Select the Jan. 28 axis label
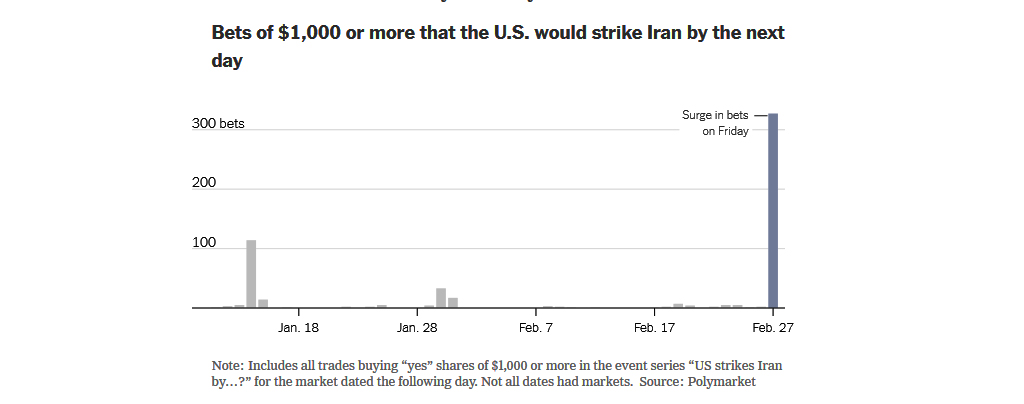Viewport: 1024px width, 404px height. (417, 328)
